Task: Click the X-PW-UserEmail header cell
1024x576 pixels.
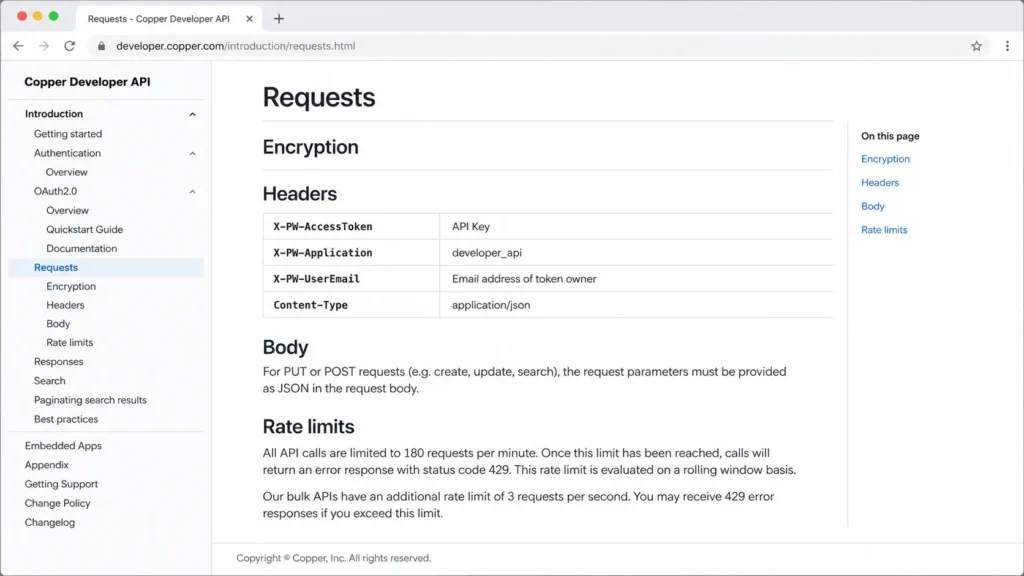Action: (x=351, y=279)
